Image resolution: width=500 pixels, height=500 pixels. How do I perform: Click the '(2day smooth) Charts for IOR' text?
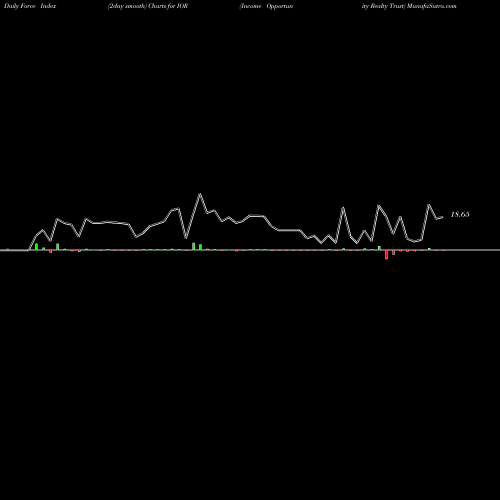(148, 6)
